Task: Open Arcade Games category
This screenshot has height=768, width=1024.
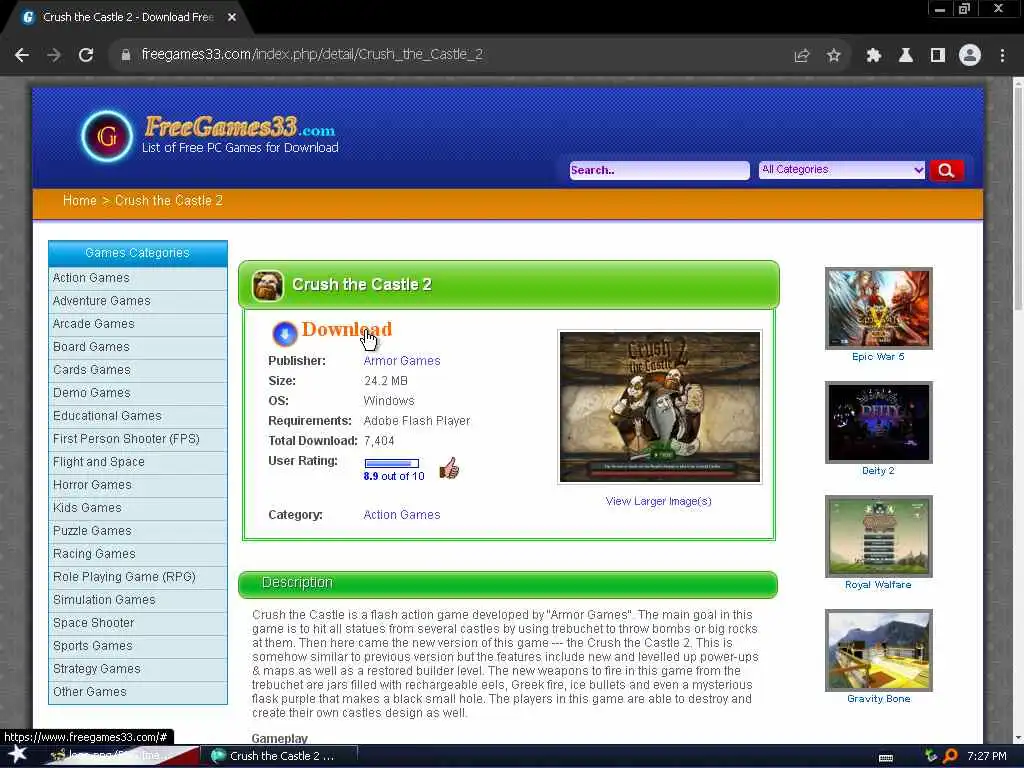Action: pos(138,324)
